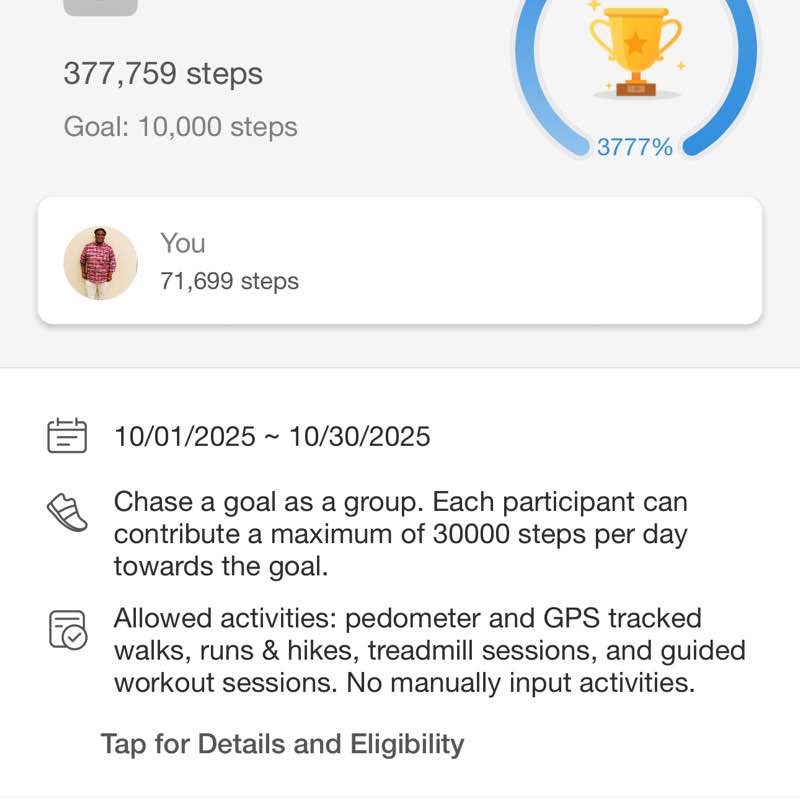Click your 71,699 steps count
The height and width of the screenshot is (800, 800).
pyautogui.click(x=229, y=282)
